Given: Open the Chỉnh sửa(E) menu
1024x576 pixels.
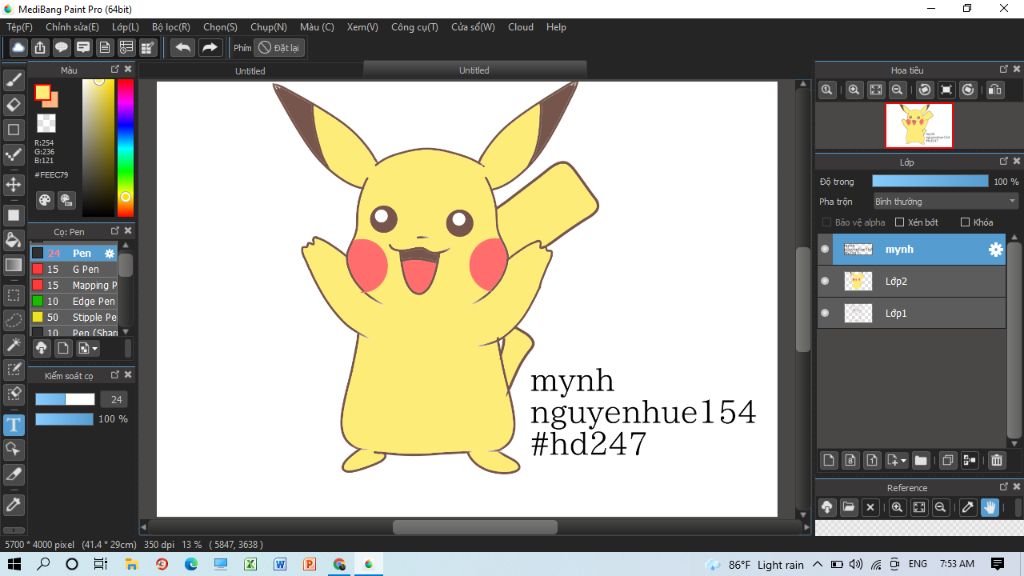Looking at the screenshot, I should click(x=72, y=27).
